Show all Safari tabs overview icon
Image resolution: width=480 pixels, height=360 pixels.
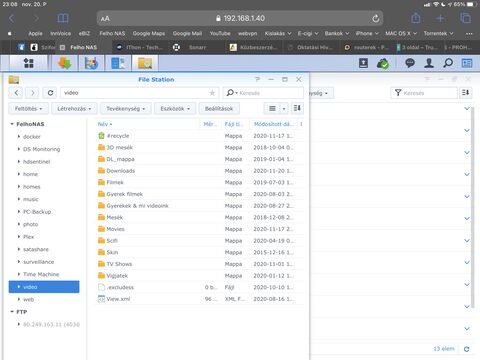point(465,18)
